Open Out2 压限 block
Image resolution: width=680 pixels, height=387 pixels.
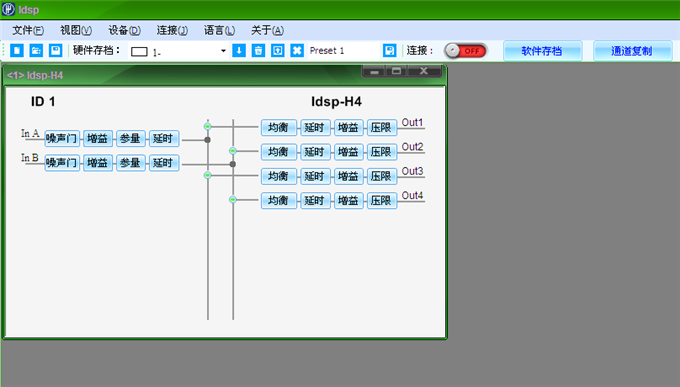pyautogui.click(x=382, y=152)
